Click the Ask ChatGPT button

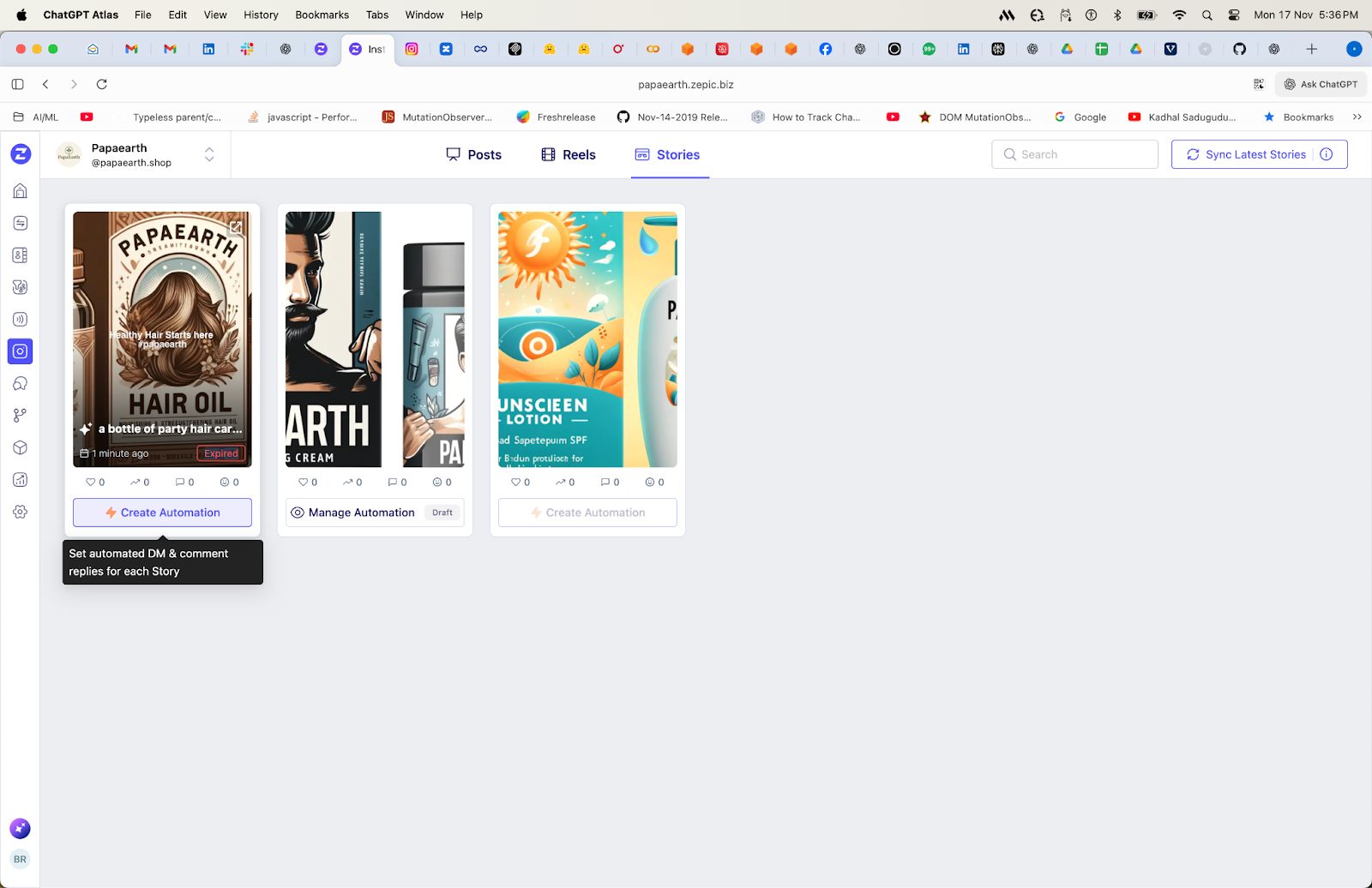1321,84
